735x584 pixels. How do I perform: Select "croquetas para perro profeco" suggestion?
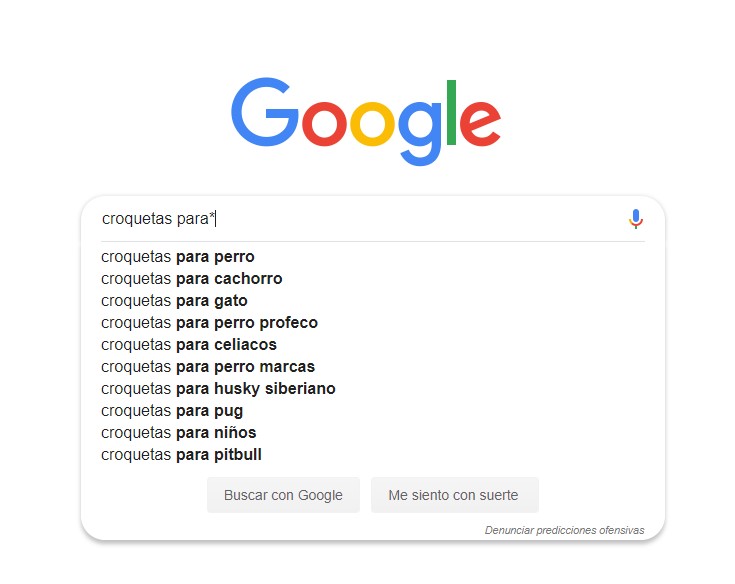pos(209,323)
